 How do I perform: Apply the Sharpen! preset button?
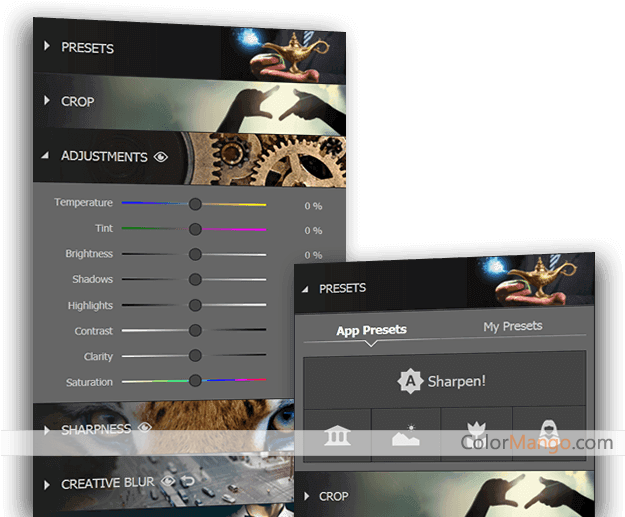pyautogui.click(x=444, y=381)
